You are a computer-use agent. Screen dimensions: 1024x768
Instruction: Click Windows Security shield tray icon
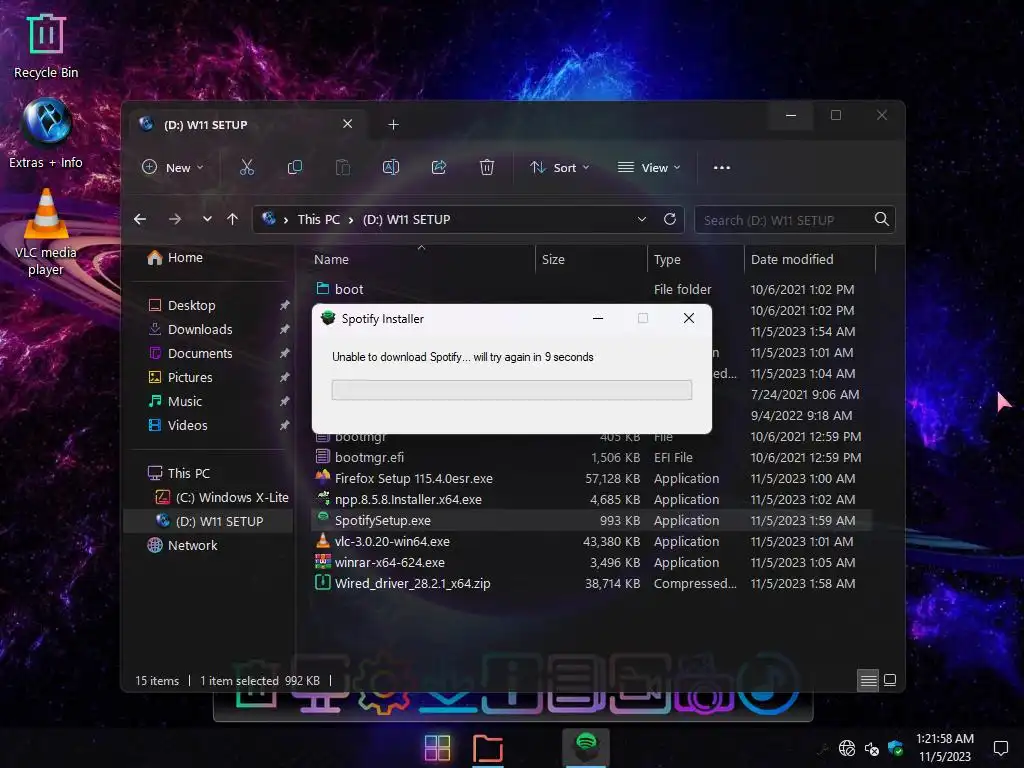click(x=895, y=748)
